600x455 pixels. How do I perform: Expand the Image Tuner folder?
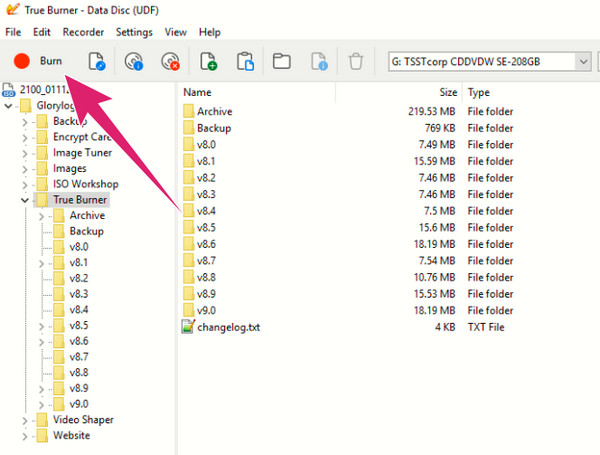coord(25,153)
